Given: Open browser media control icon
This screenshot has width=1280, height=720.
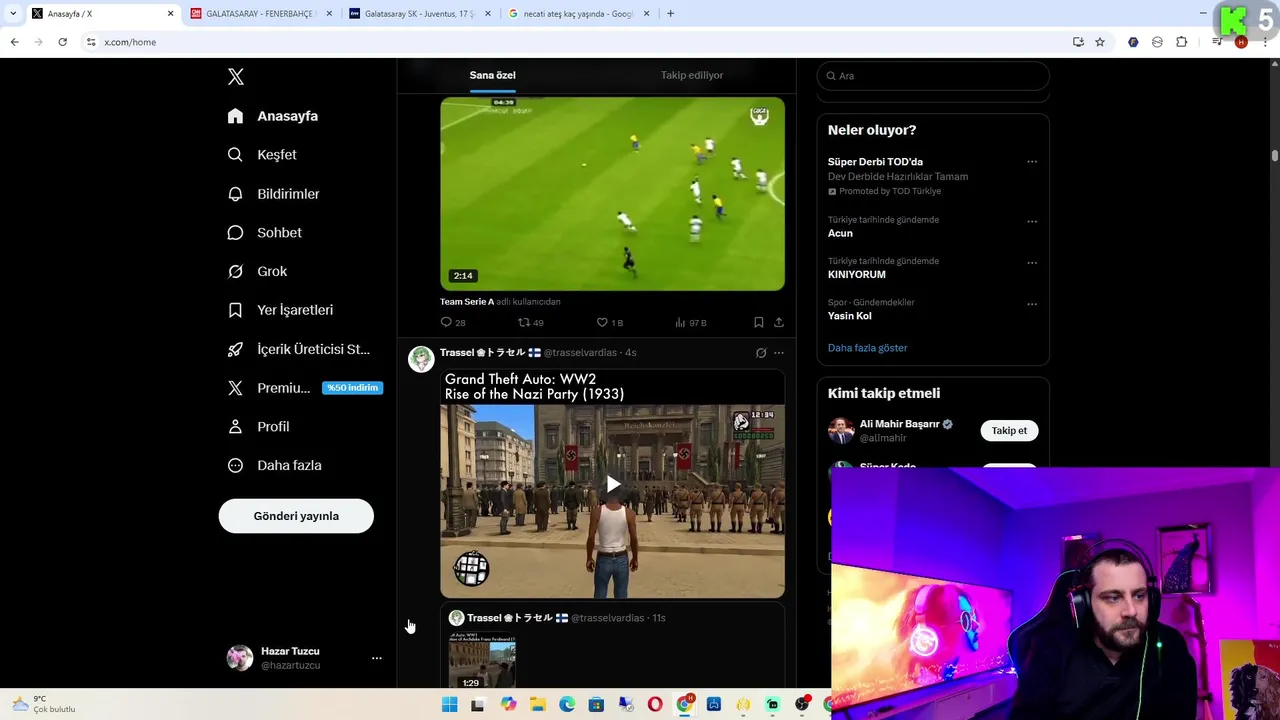Looking at the screenshot, I should click(1217, 42).
